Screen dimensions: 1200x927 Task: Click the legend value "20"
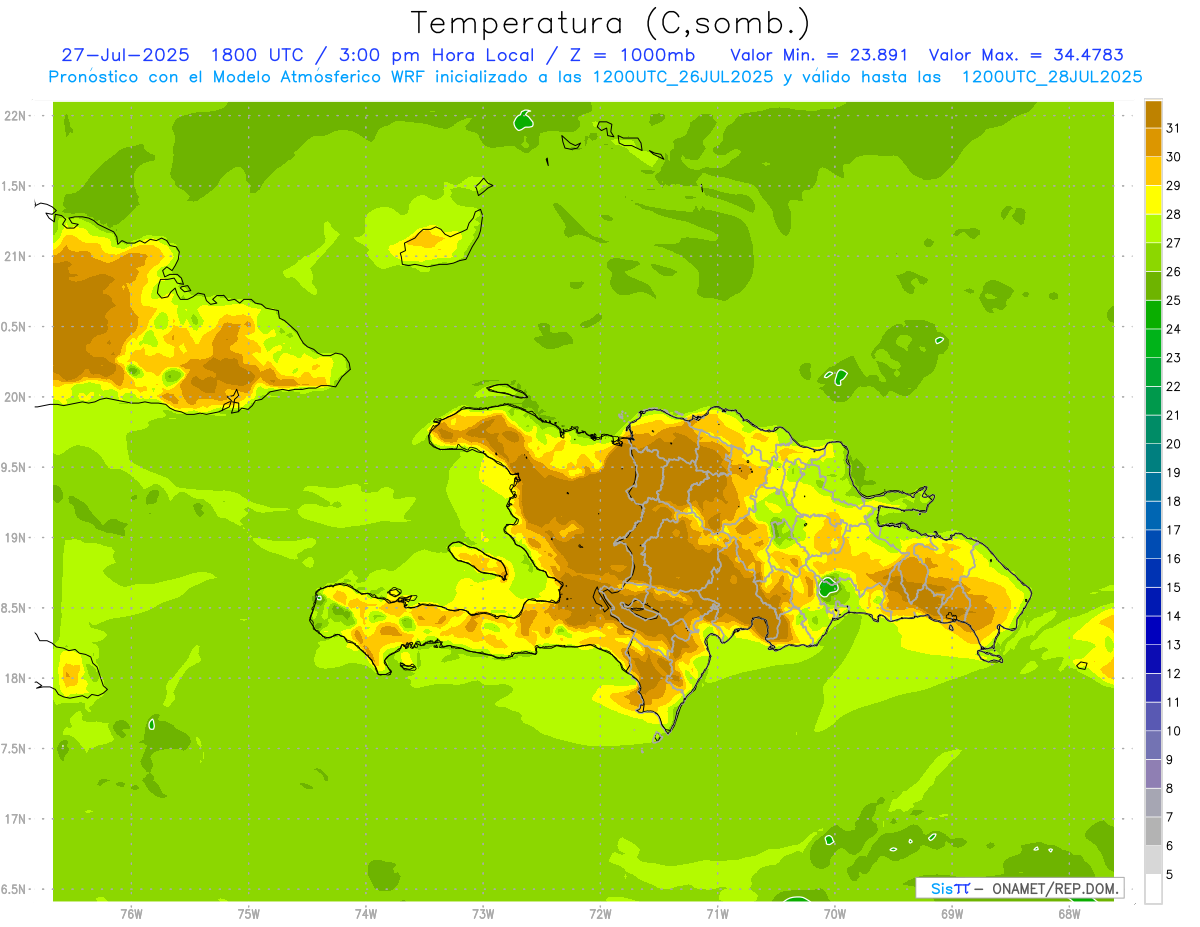1174,443
